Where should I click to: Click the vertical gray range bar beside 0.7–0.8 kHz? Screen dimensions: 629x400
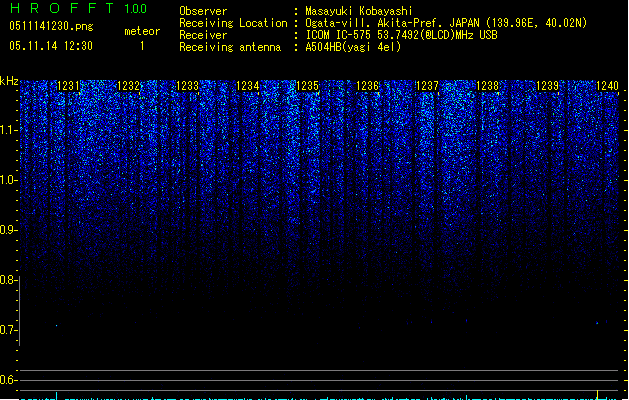tap(19, 311)
